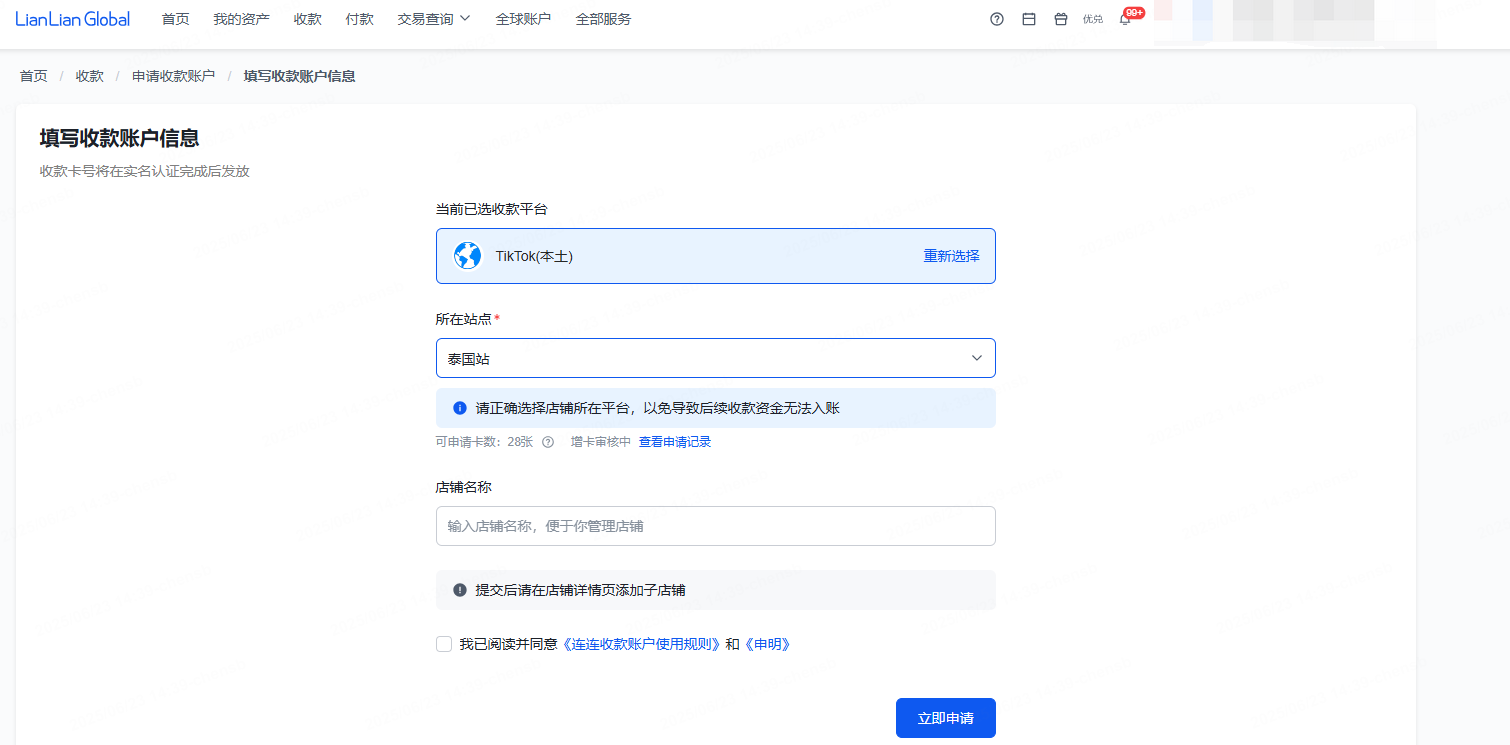Select 收款 in the top navigation
Viewport: 1510px width, 745px height.
point(308,19)
